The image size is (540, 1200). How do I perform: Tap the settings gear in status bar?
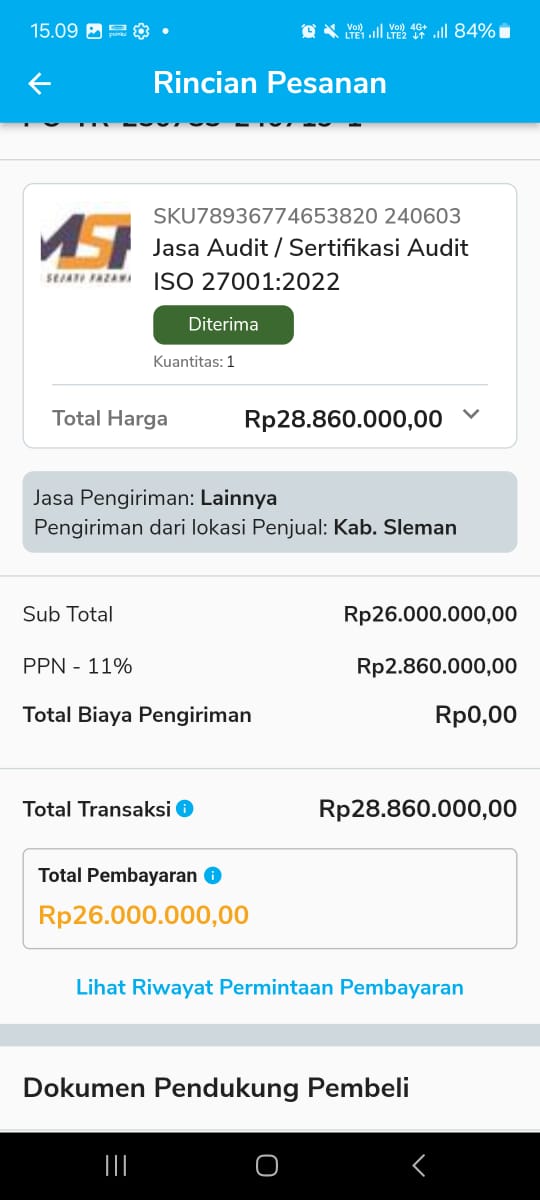click(141, 31)
